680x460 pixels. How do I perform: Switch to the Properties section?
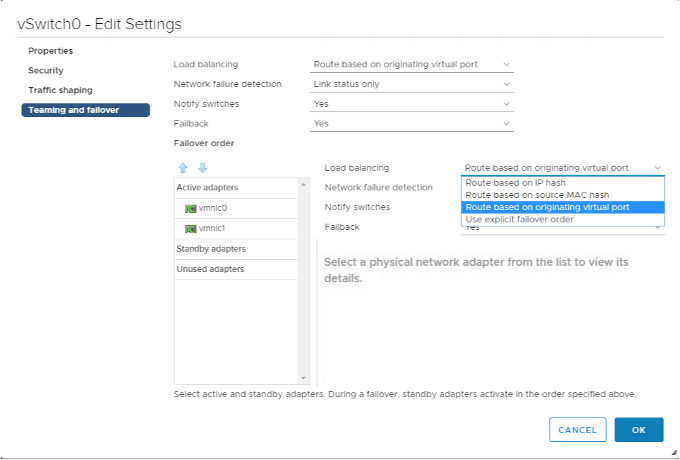pyautogui.click(x=50, y=50)
